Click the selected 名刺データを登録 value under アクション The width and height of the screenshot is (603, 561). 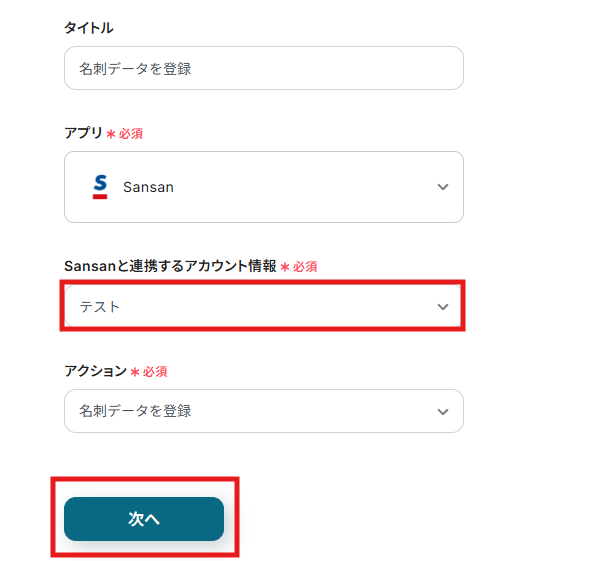pyautogui.click(x=135, y=411)
